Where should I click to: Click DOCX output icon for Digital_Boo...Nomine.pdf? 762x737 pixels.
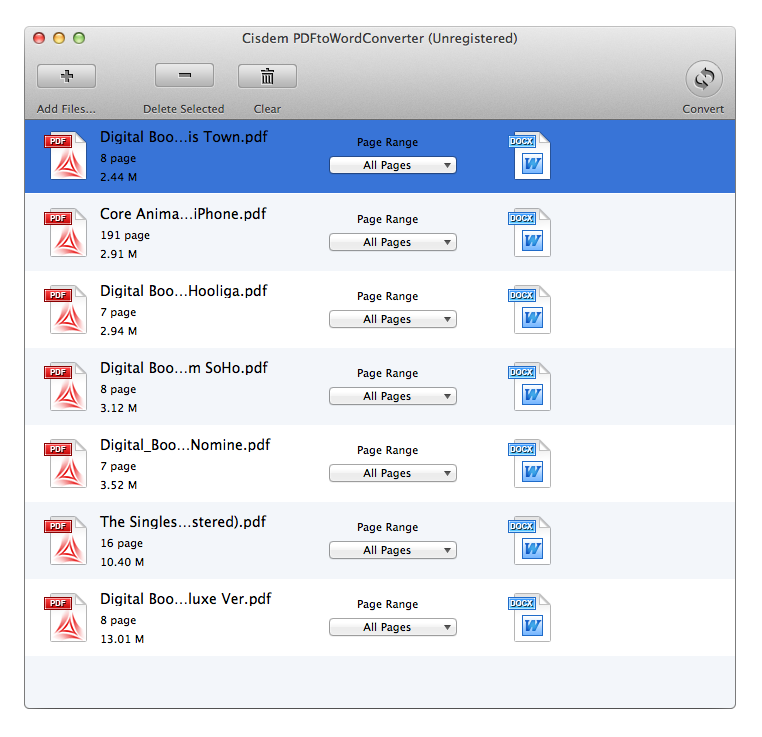pos(529,463)
